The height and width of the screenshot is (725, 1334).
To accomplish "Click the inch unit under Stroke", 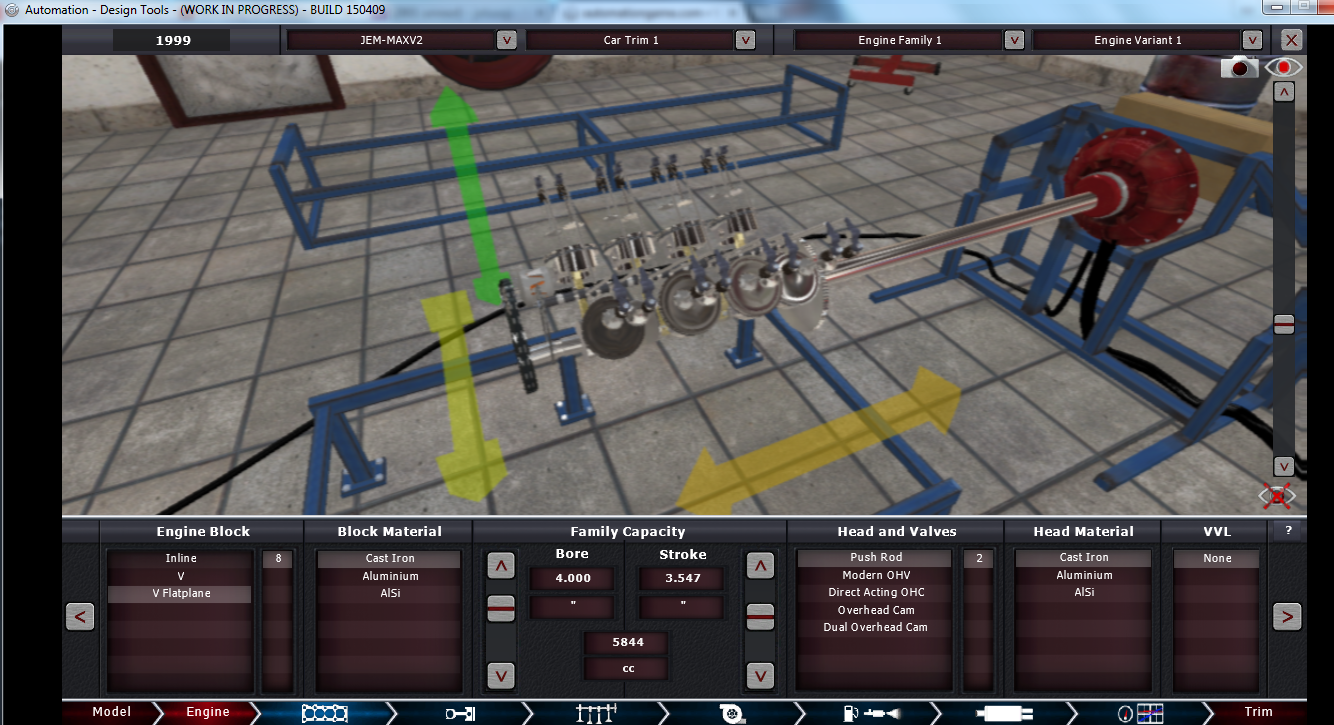I will pos(682,606).
